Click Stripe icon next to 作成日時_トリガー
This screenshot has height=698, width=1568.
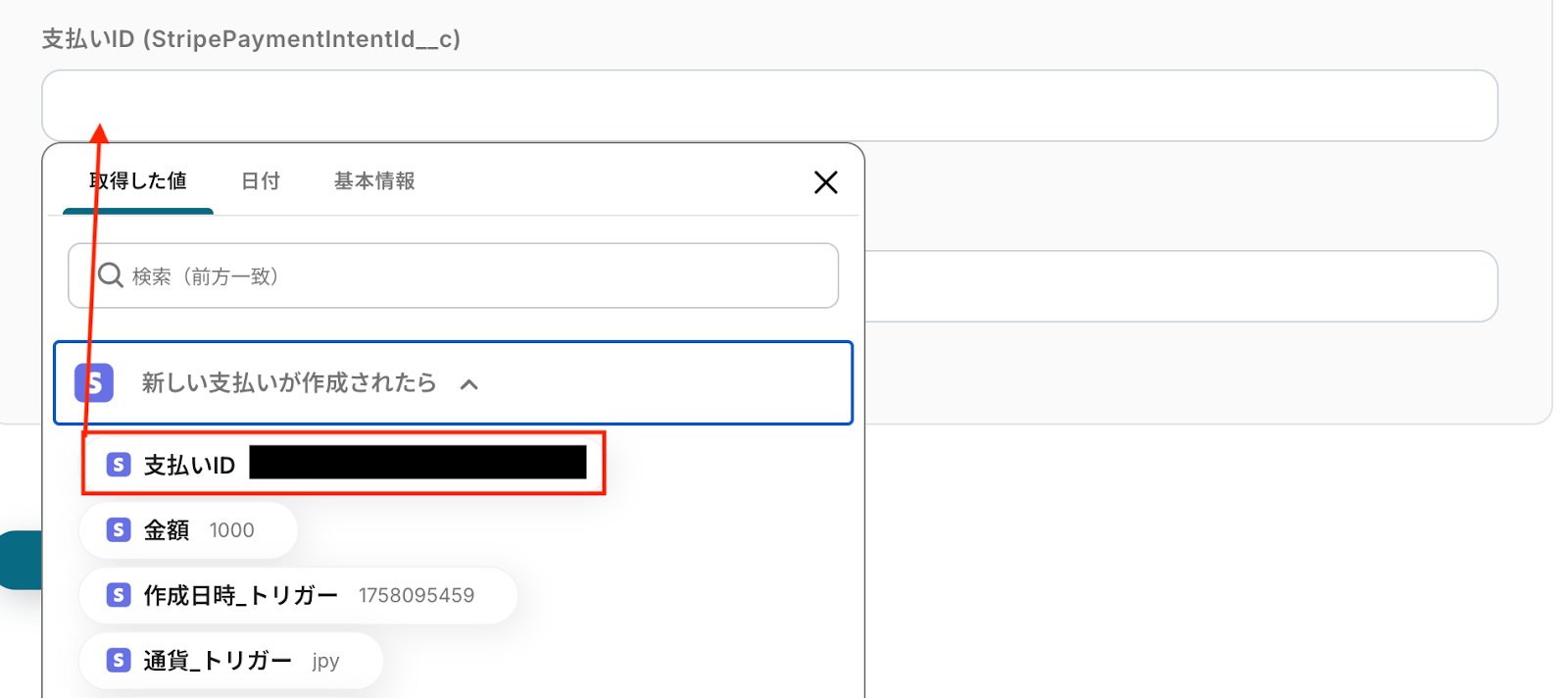(119, 595)
